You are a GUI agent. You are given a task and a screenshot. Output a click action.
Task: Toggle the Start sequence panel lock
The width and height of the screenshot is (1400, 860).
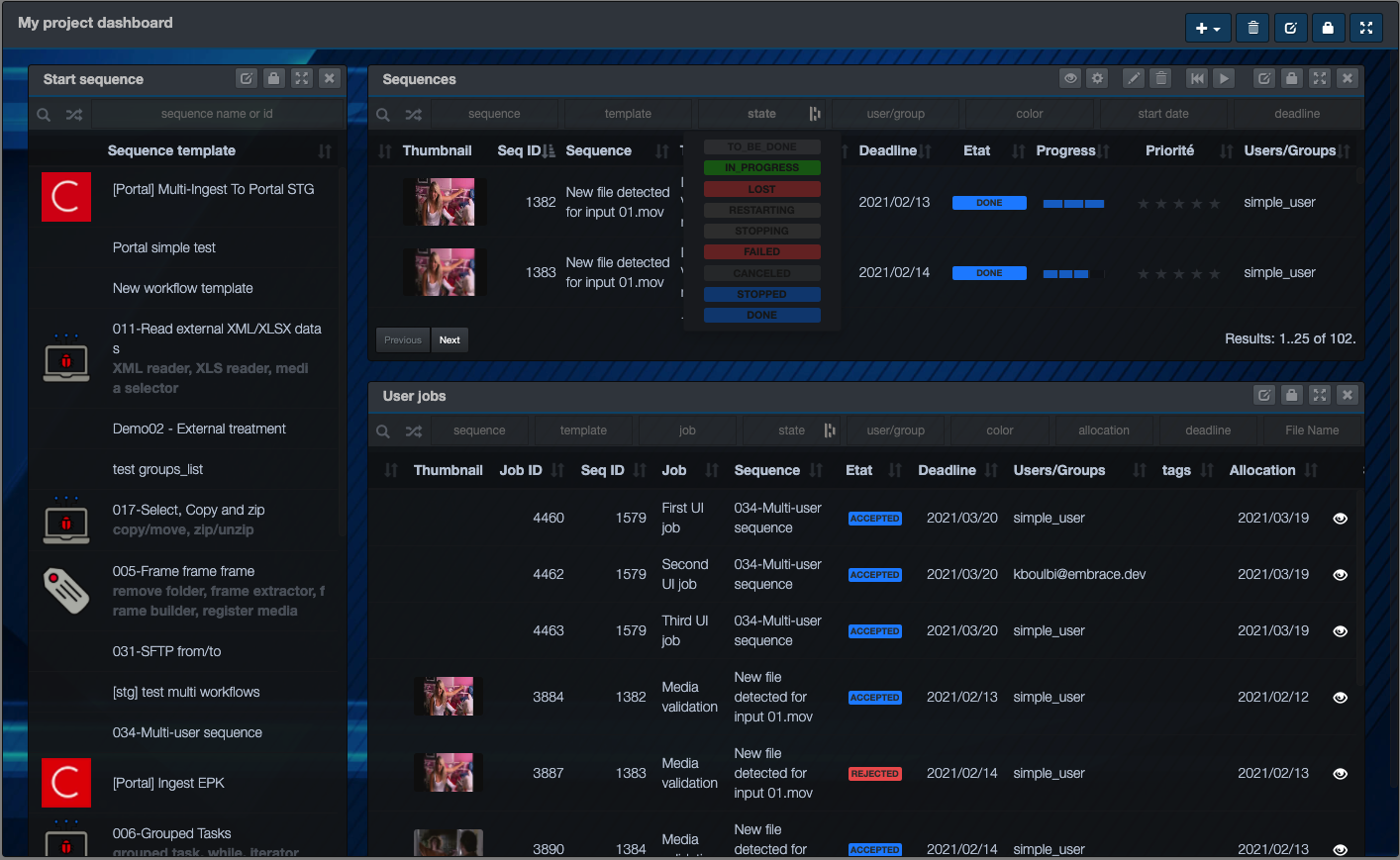coord(274,78)
